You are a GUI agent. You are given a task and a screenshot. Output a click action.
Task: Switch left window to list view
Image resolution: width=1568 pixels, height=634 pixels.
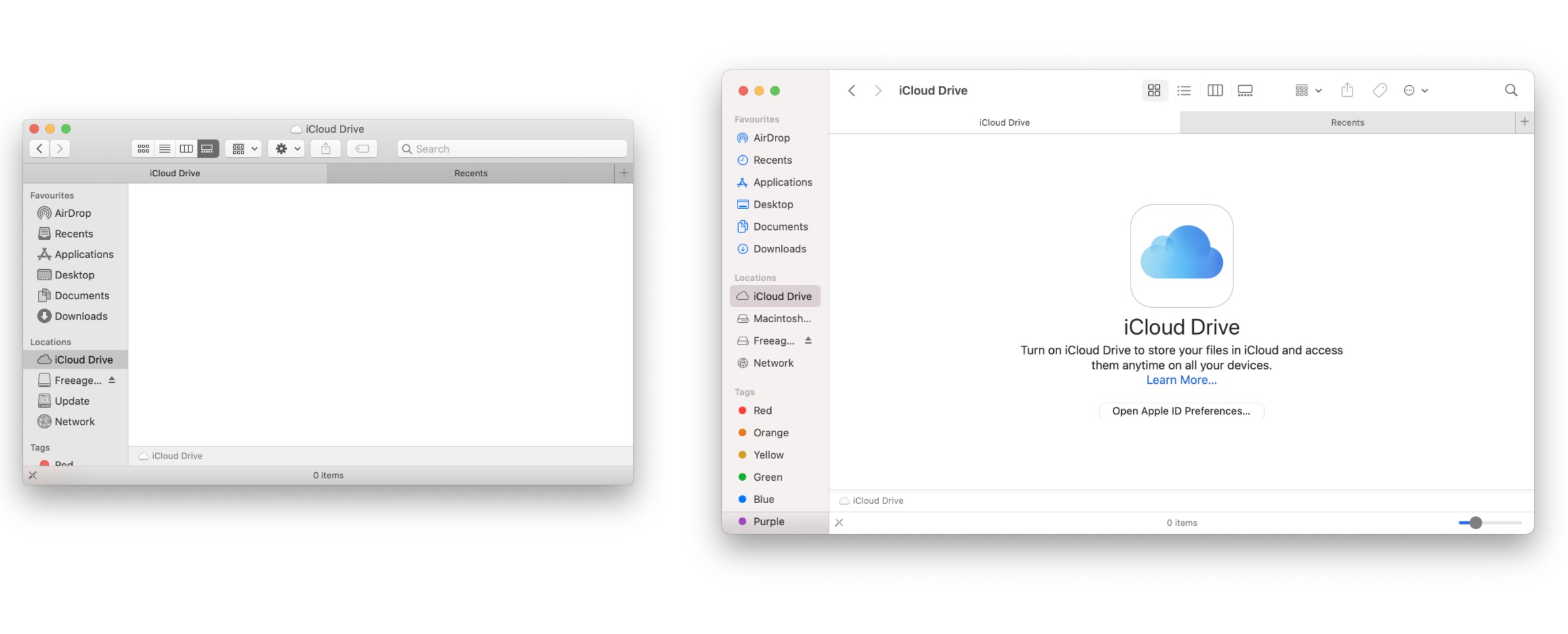165,149
